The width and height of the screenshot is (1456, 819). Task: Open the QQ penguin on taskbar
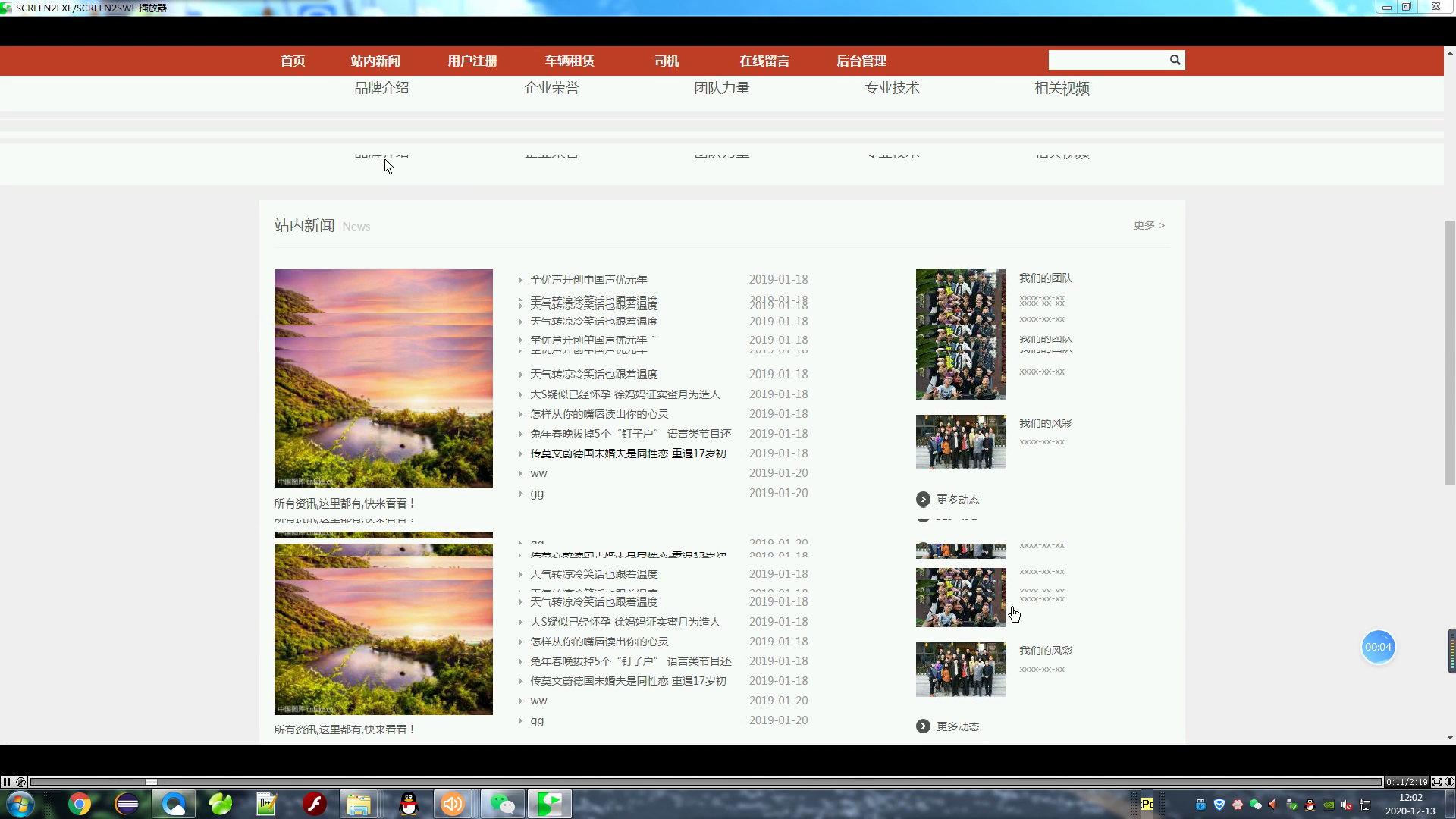click(409, 804)
